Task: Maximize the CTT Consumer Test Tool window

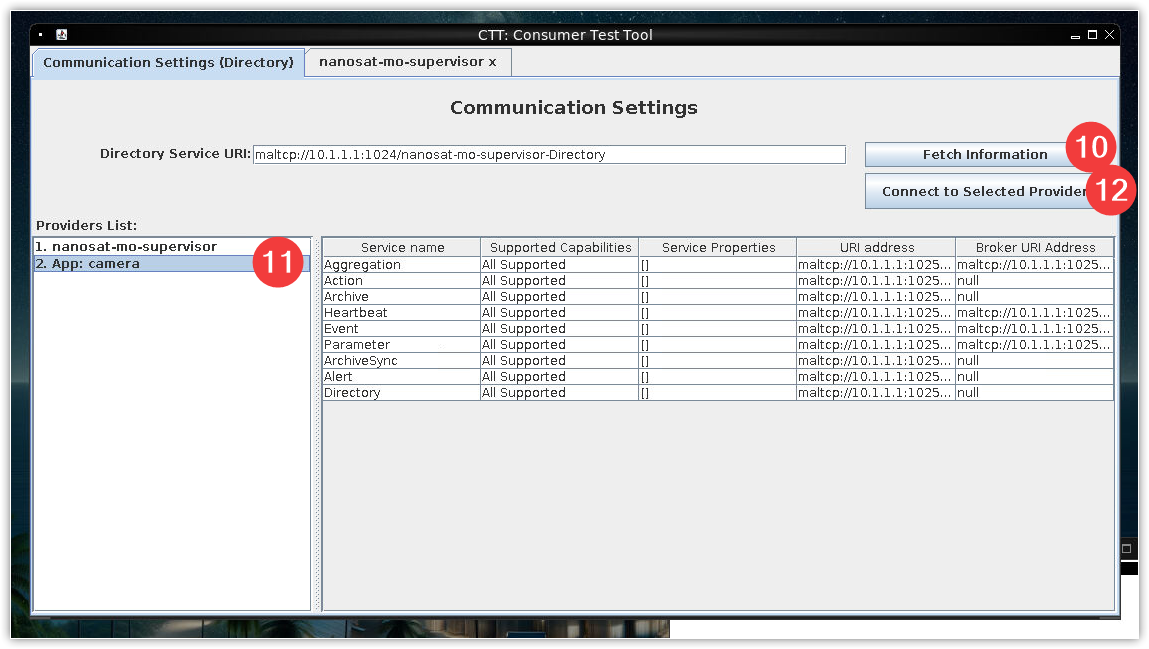Action: [x=1092, y=35]
